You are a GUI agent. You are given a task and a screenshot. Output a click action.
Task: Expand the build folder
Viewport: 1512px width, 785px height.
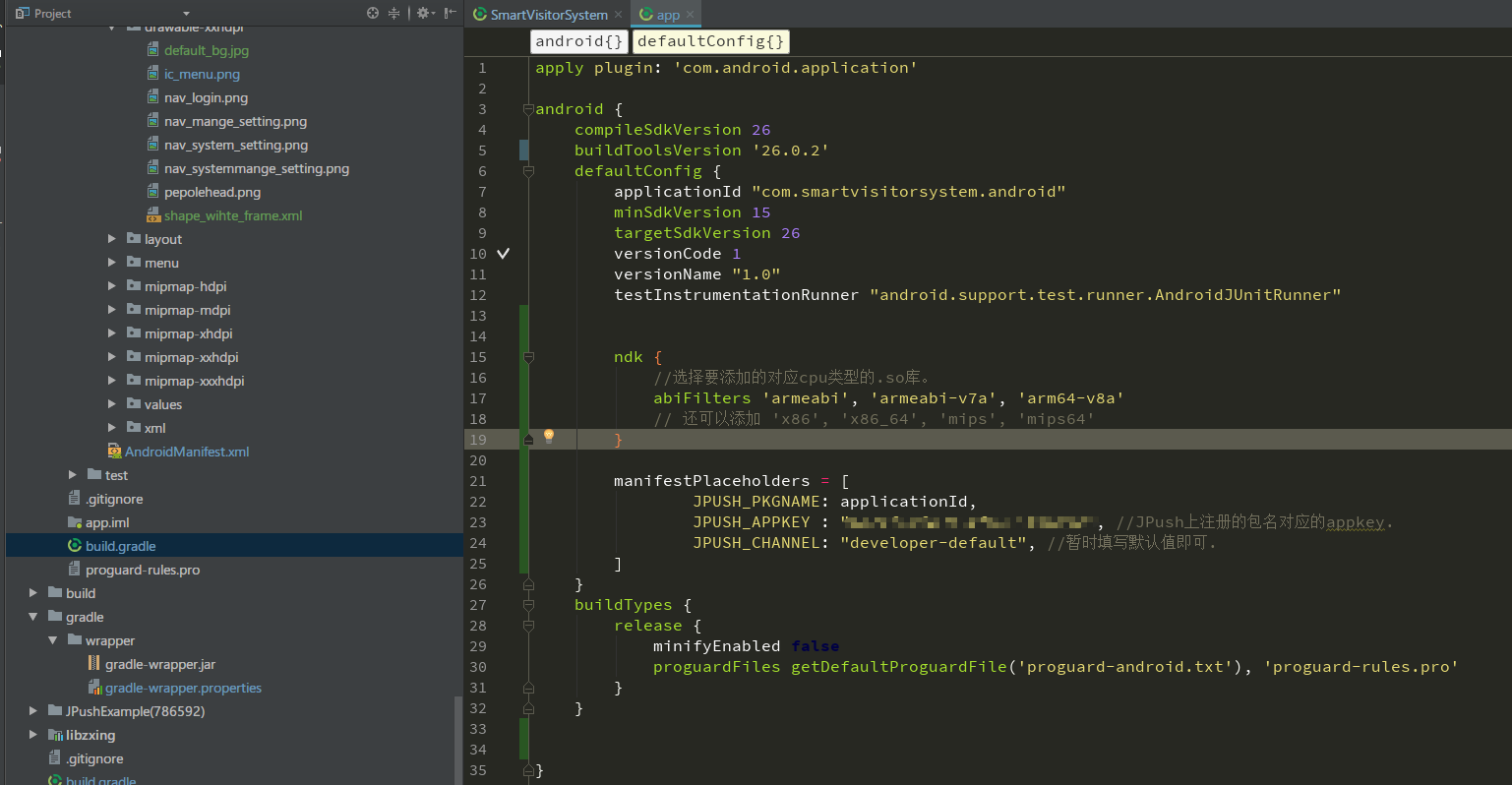click(32, 593)
